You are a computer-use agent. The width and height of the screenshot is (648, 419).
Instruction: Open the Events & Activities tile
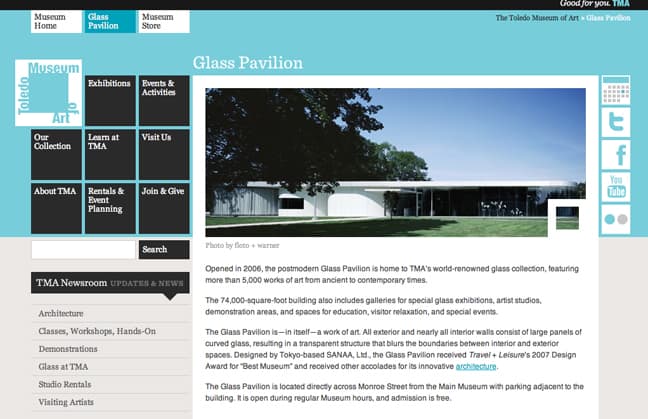pyautogui.click(x=164, y=100)
